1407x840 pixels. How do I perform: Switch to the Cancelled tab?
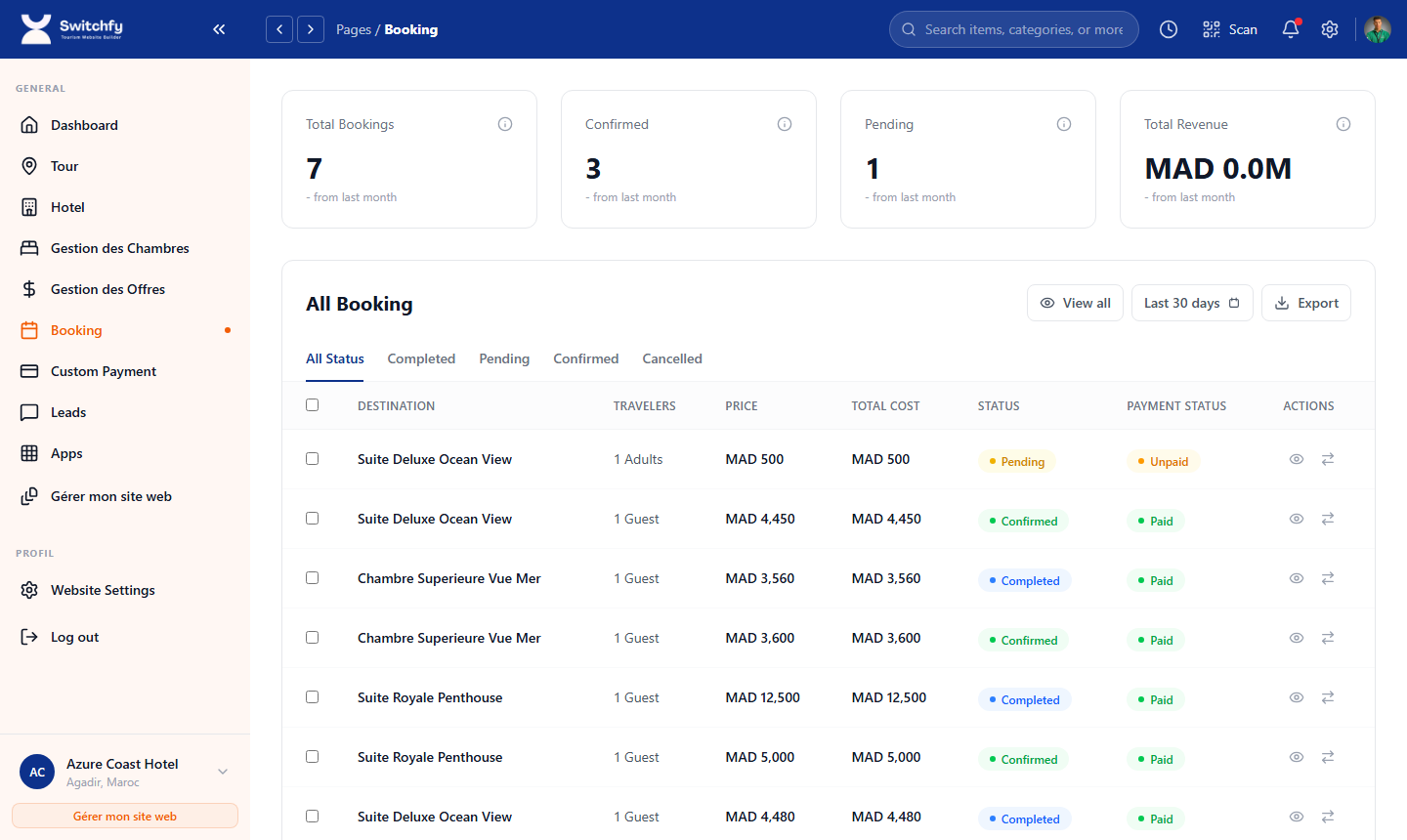672,358
